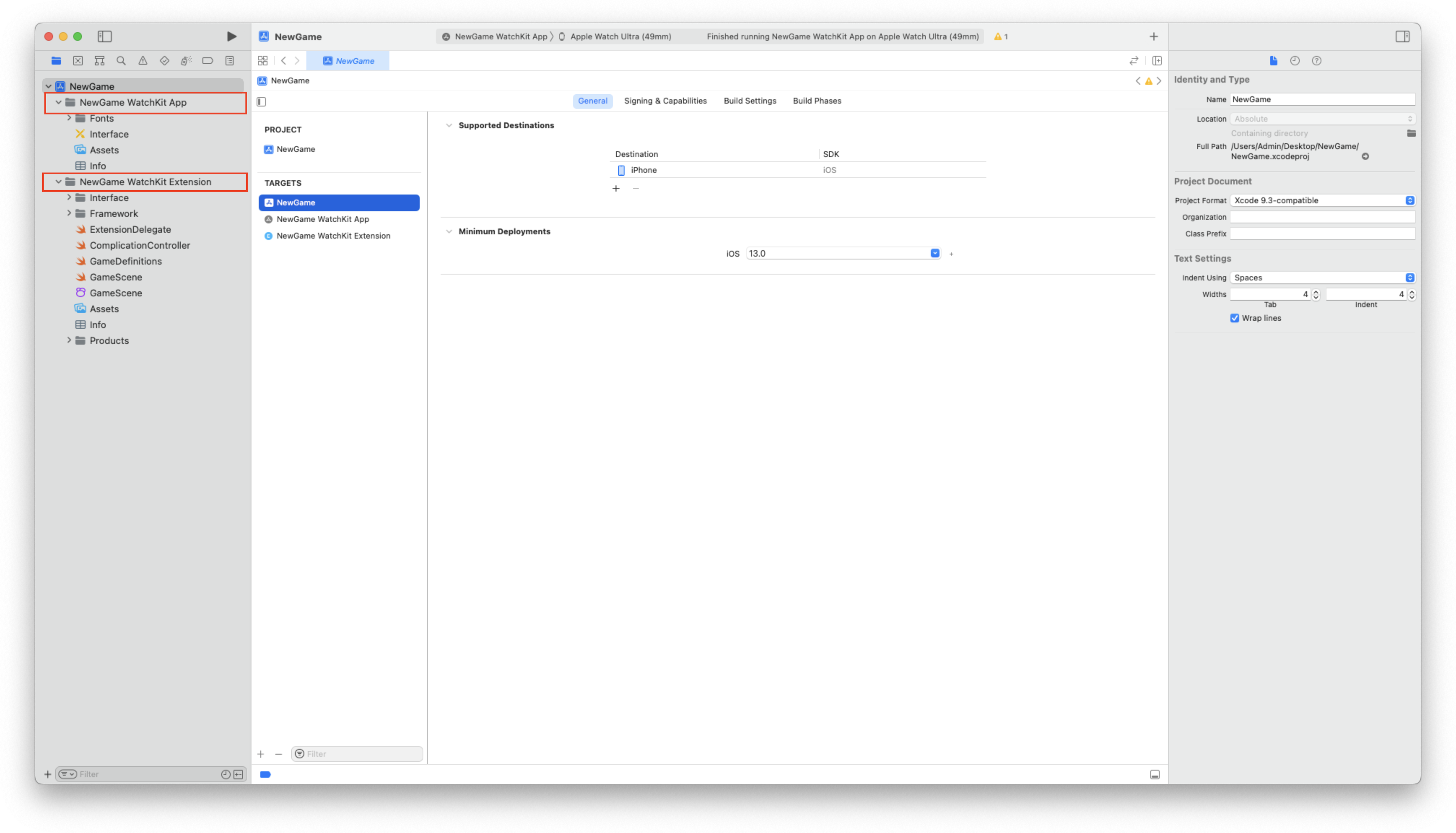Open the Report navigator

pos(230,61)
